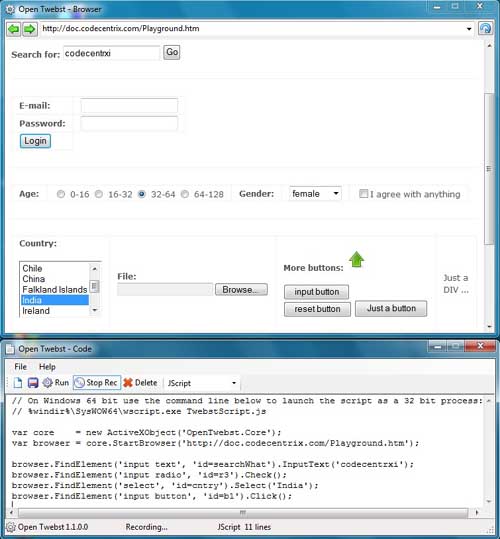Open the Help menu

(47, 367)
